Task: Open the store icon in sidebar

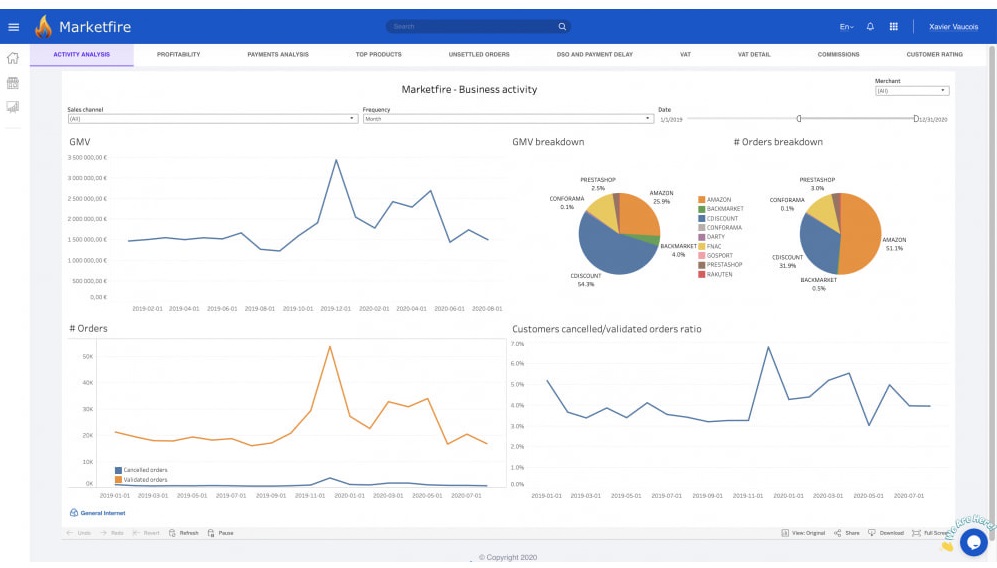Action: click(x=13, y=83)
